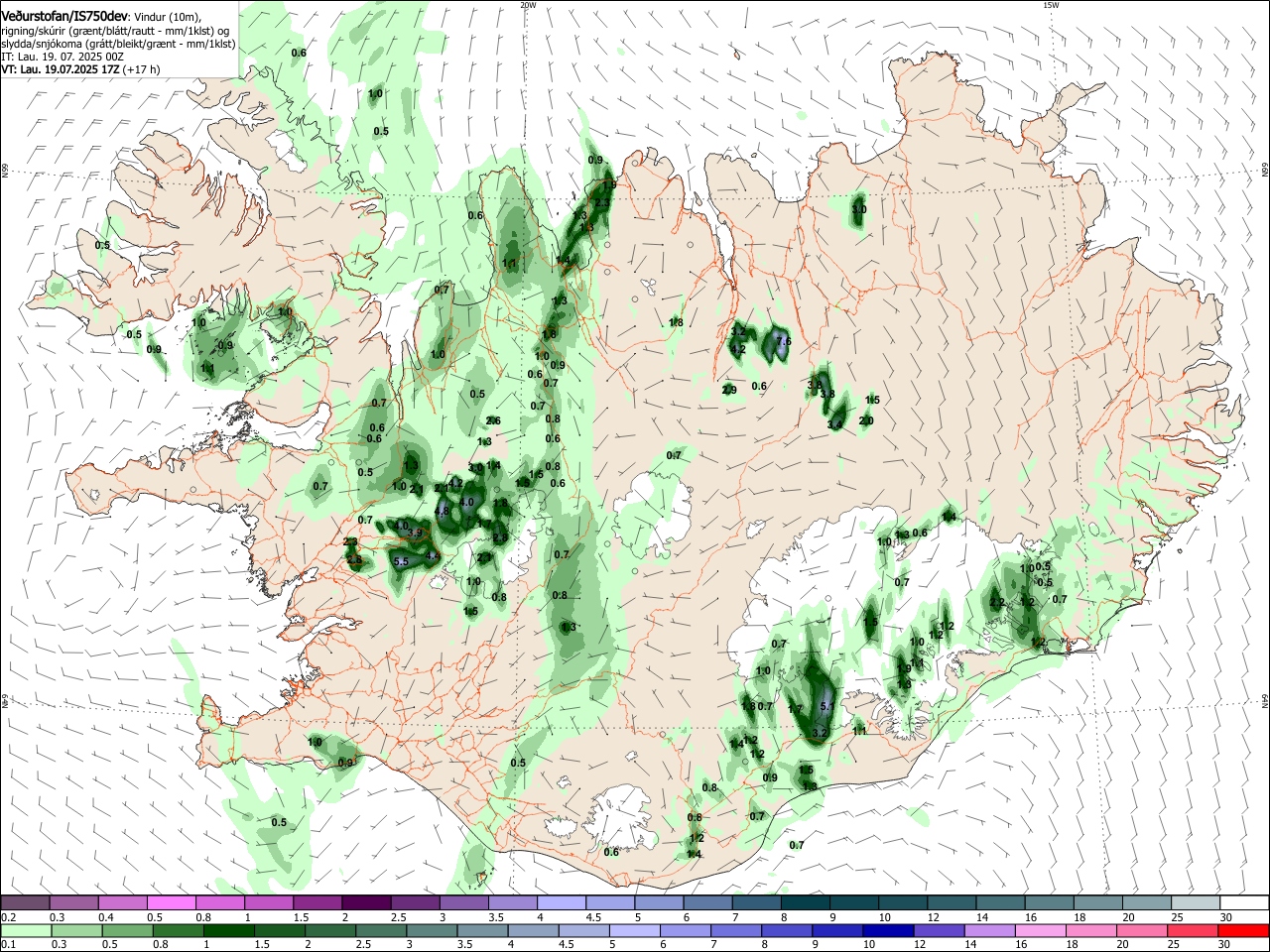Screen dimensions: 1270x952
Task: Click the 5.5 precipitation value on the map
Action: (x=402, y=562)
